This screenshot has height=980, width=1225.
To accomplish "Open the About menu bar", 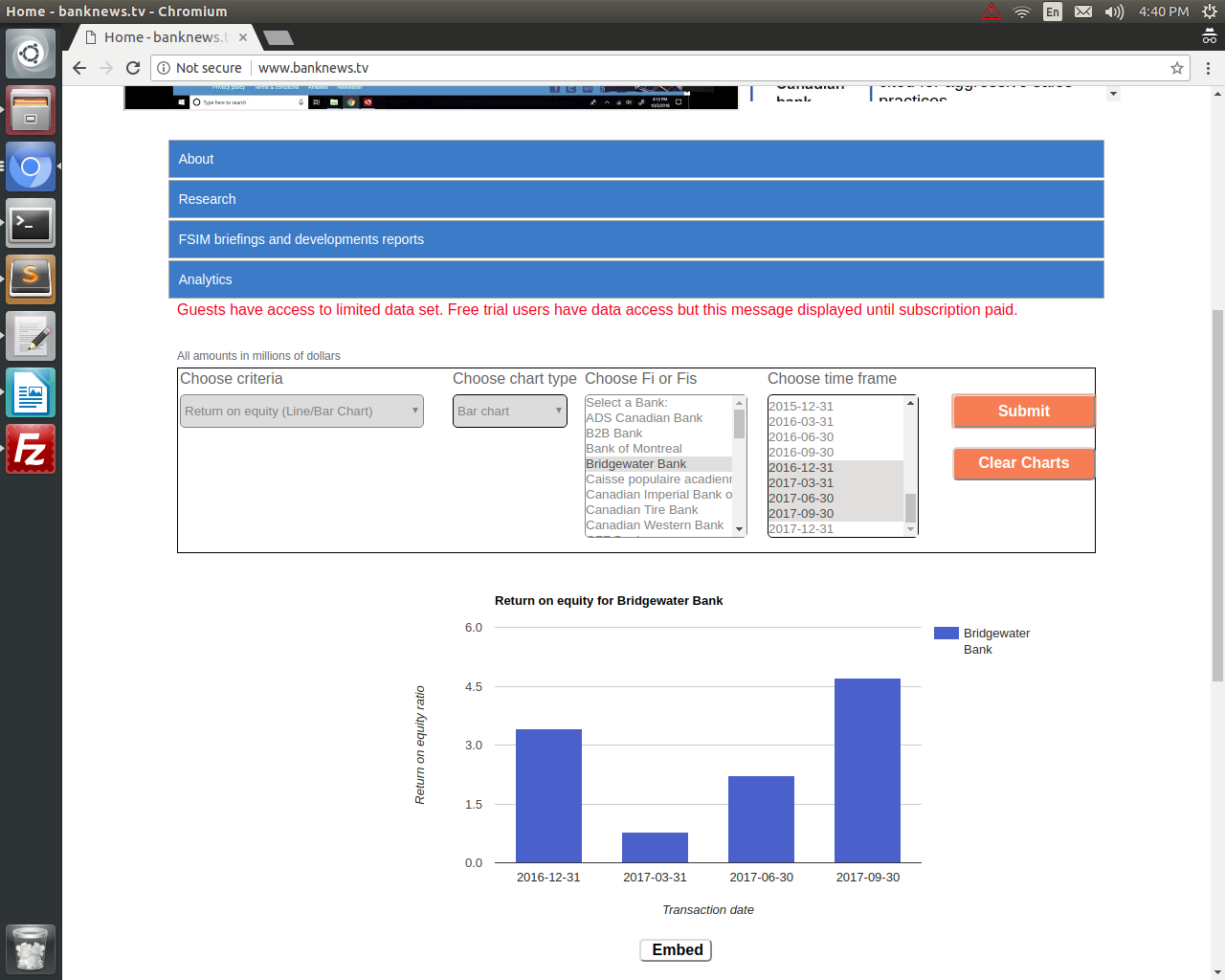I will point(635,159).
